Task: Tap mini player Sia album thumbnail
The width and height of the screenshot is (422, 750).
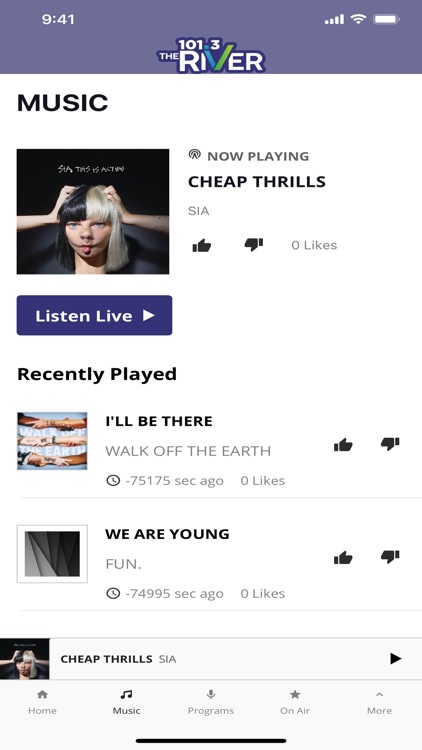Action: click(x=24, y=659)
